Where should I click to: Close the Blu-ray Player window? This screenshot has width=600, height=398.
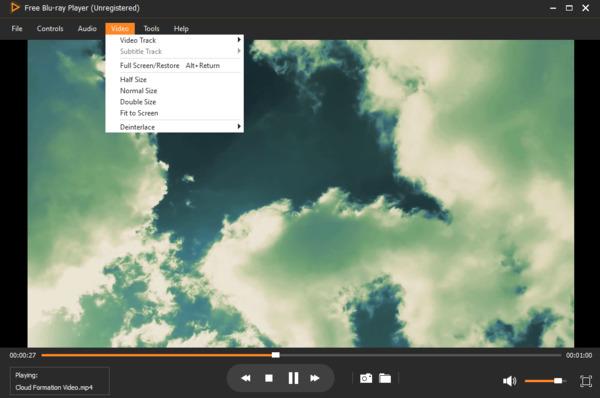tap(586, 8)
